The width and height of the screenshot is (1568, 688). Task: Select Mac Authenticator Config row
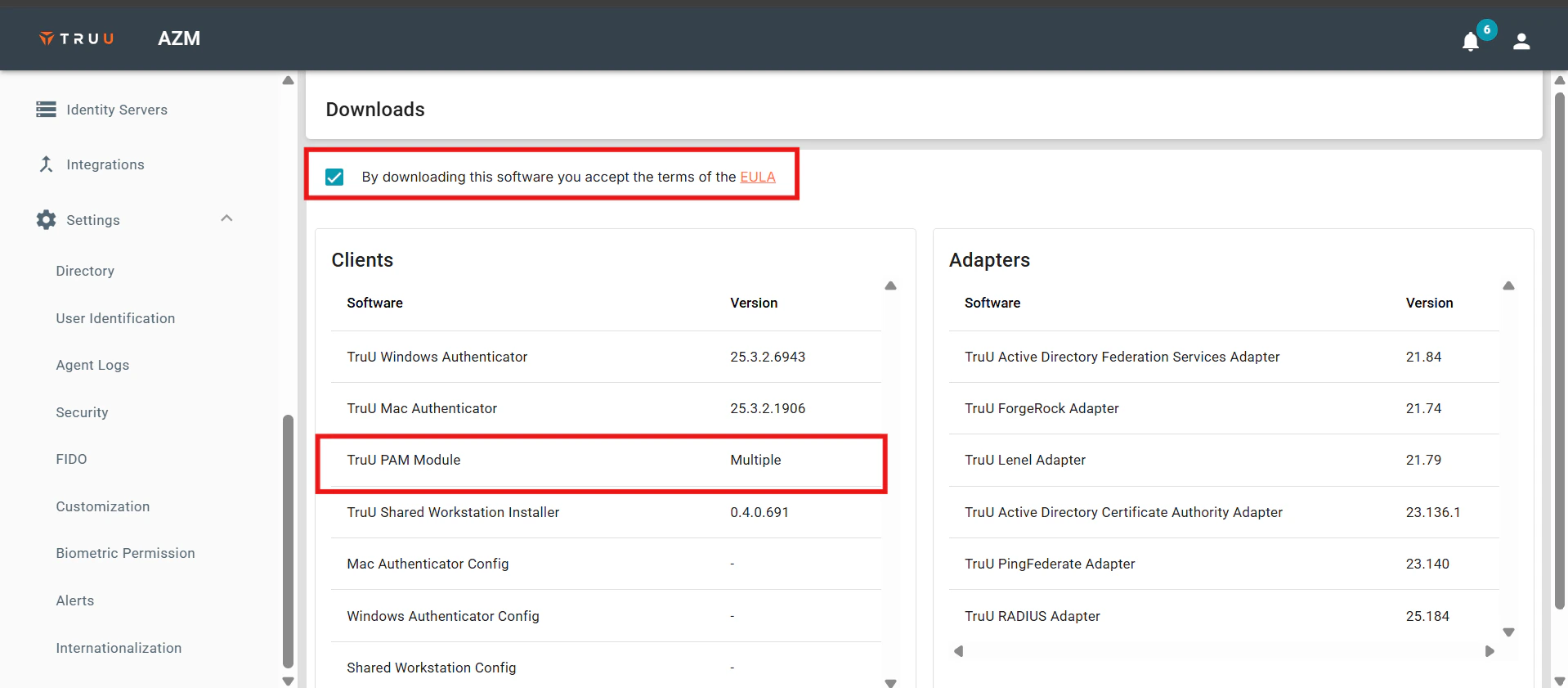[606, 564]
